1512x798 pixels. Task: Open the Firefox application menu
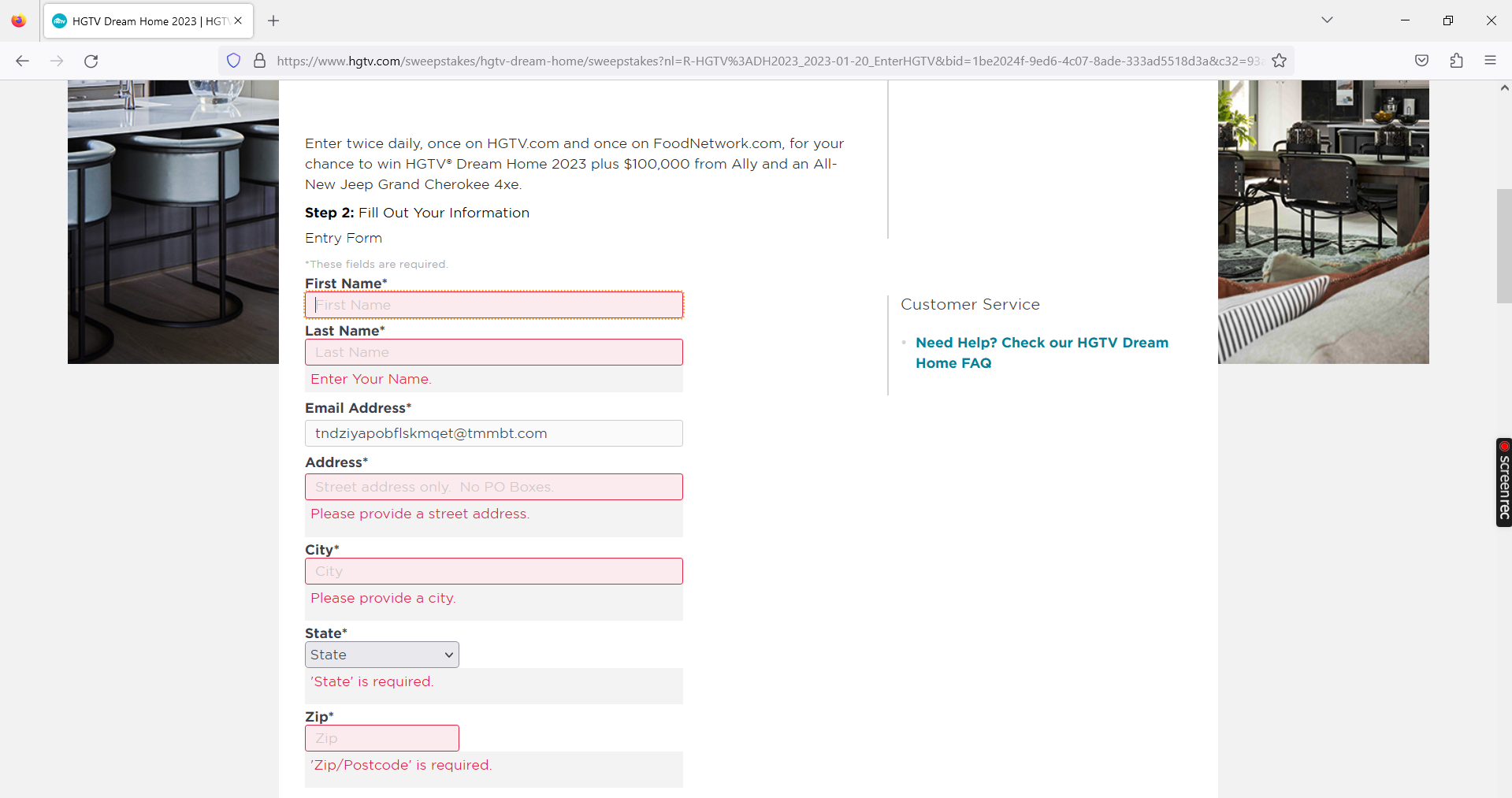coord(1491,61)
